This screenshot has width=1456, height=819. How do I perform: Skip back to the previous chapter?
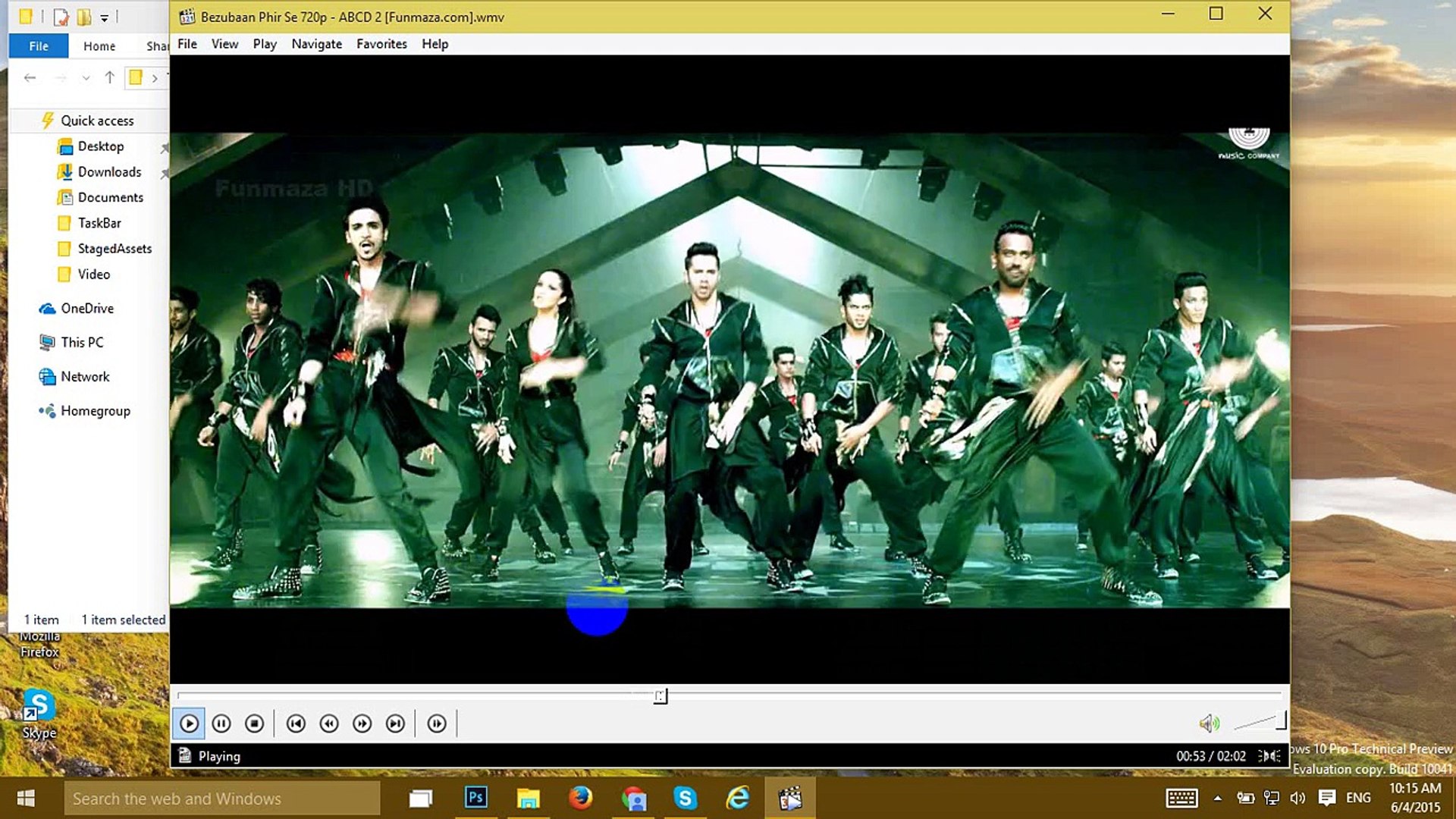pyautogui.click(x=296, y=723)
